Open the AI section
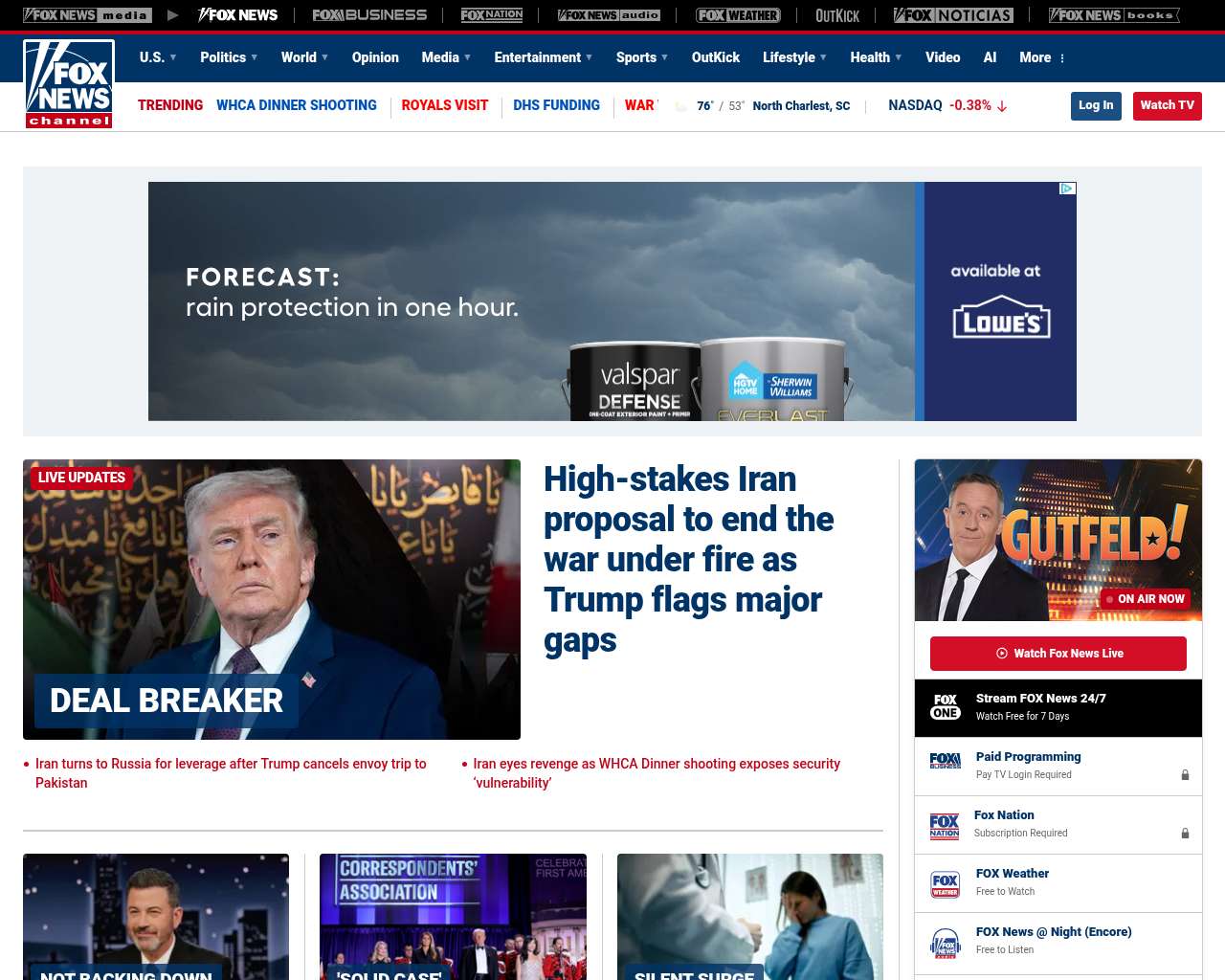 click(990, 57)
